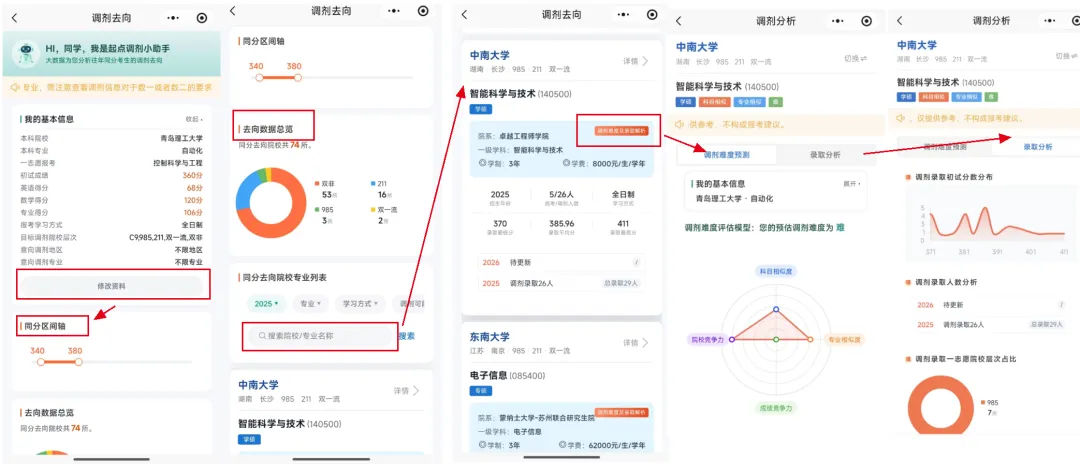This screenshot has width=1080, height=473.
Task: Go back in the fifth screen
Action: pyautogui.click(x=899, y=21)
